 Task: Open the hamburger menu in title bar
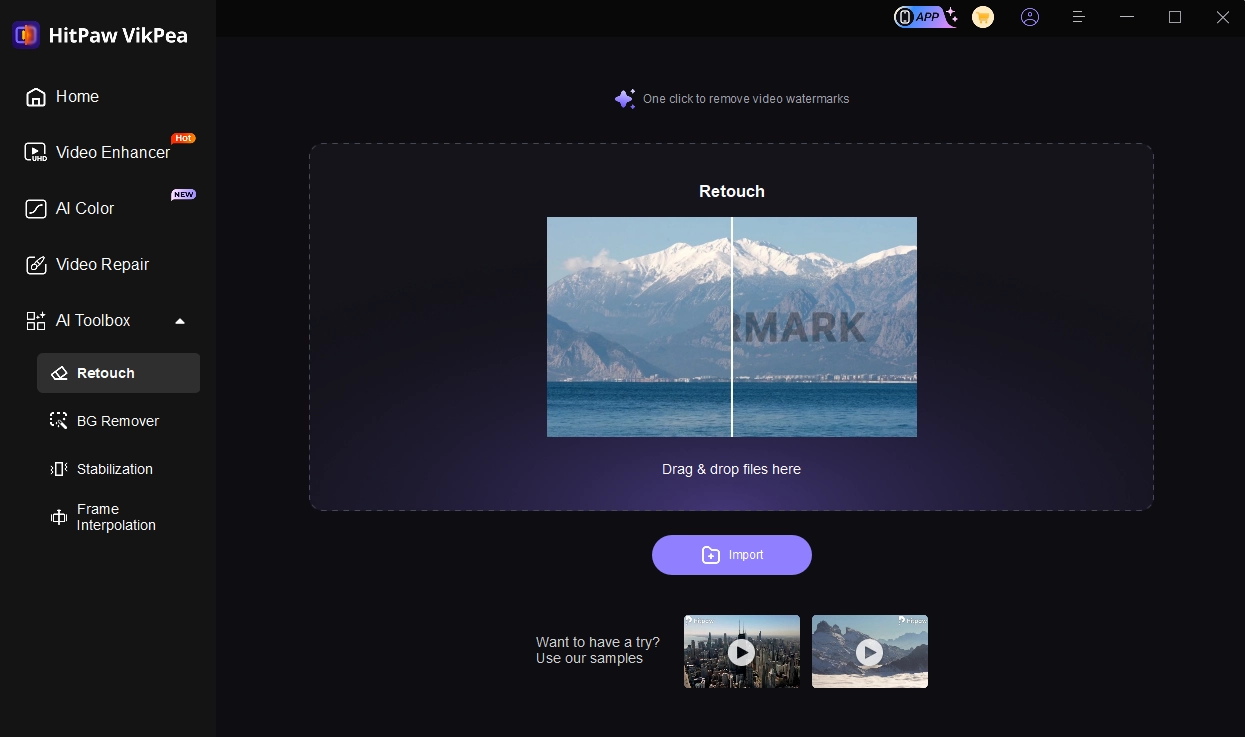[1079, 17]
